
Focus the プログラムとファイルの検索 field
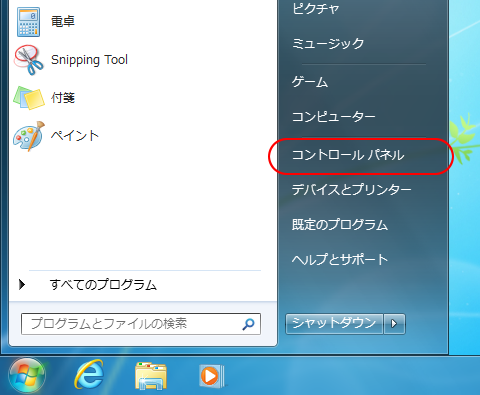coord(141,324)
